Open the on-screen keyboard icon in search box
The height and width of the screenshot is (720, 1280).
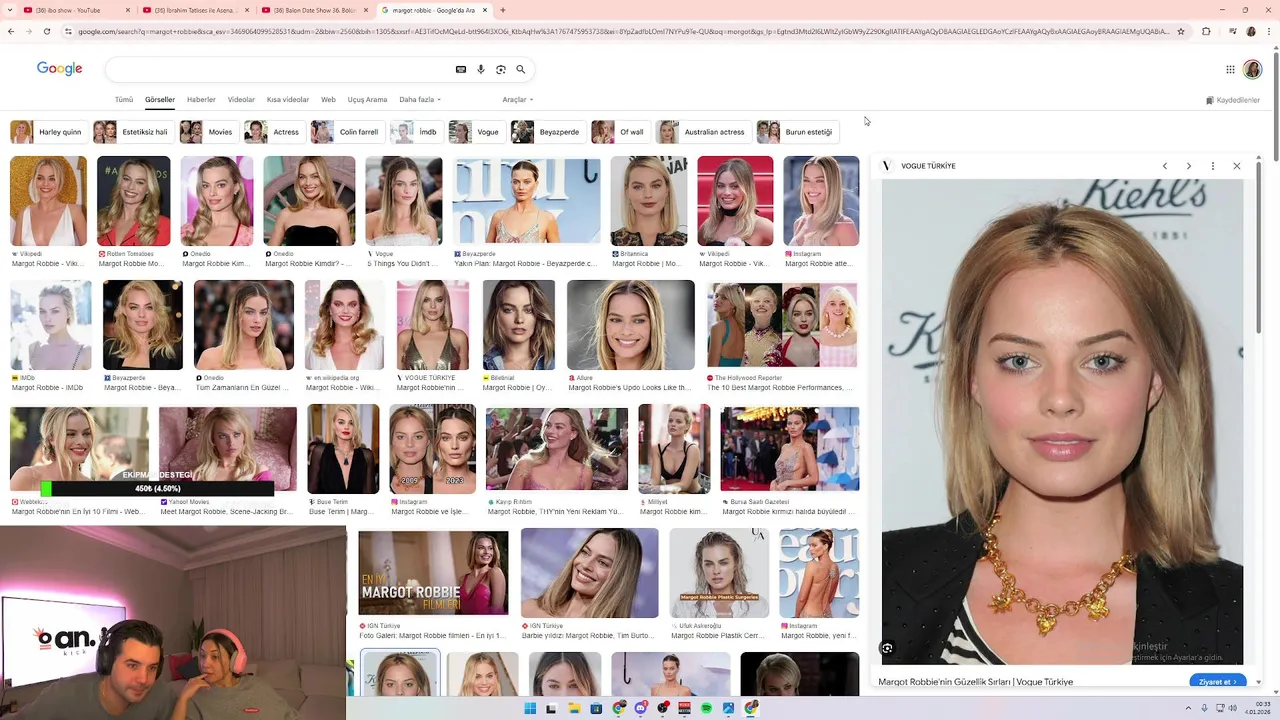tap(460, 70)
